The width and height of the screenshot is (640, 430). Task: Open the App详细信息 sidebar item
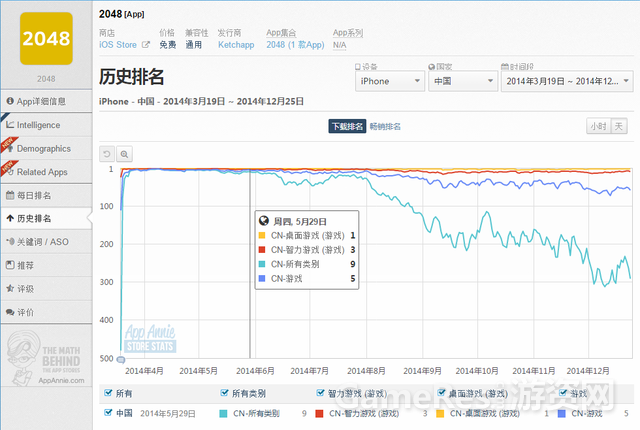pos(46,101)
